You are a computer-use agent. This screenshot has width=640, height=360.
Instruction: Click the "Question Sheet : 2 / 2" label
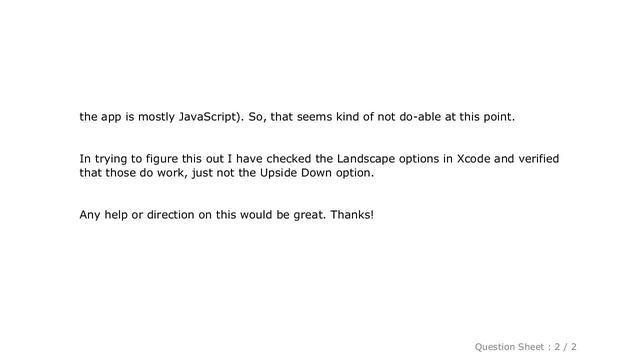(525, 347)
